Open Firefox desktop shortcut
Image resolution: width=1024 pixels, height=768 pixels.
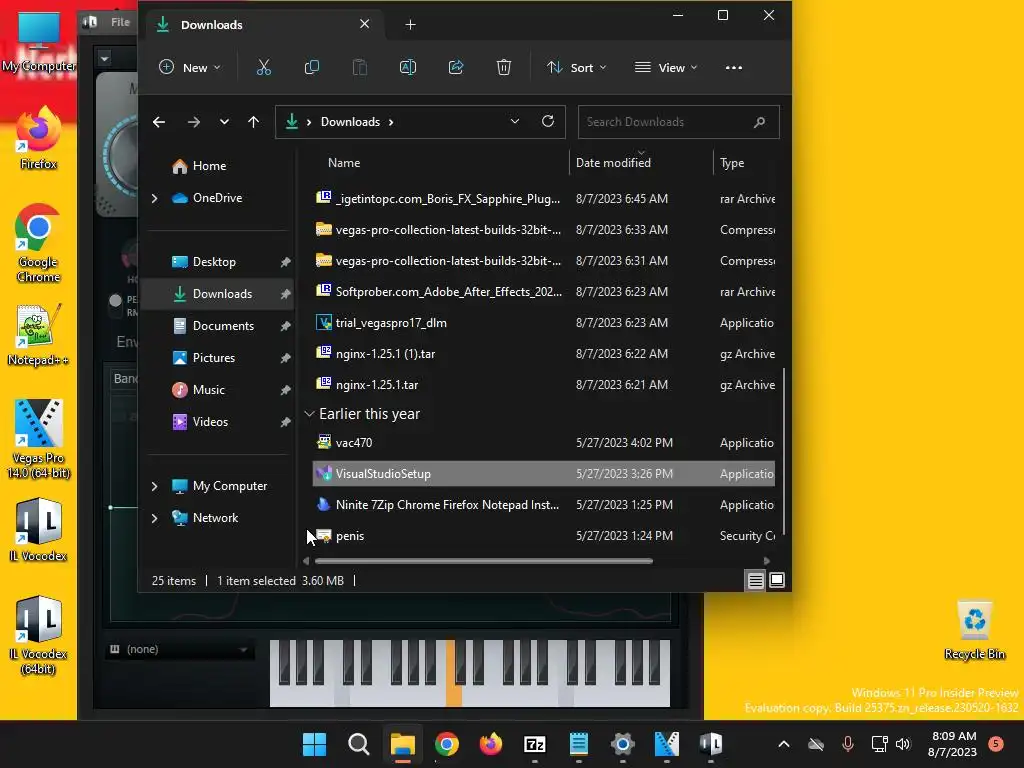(x=38, y=138)
